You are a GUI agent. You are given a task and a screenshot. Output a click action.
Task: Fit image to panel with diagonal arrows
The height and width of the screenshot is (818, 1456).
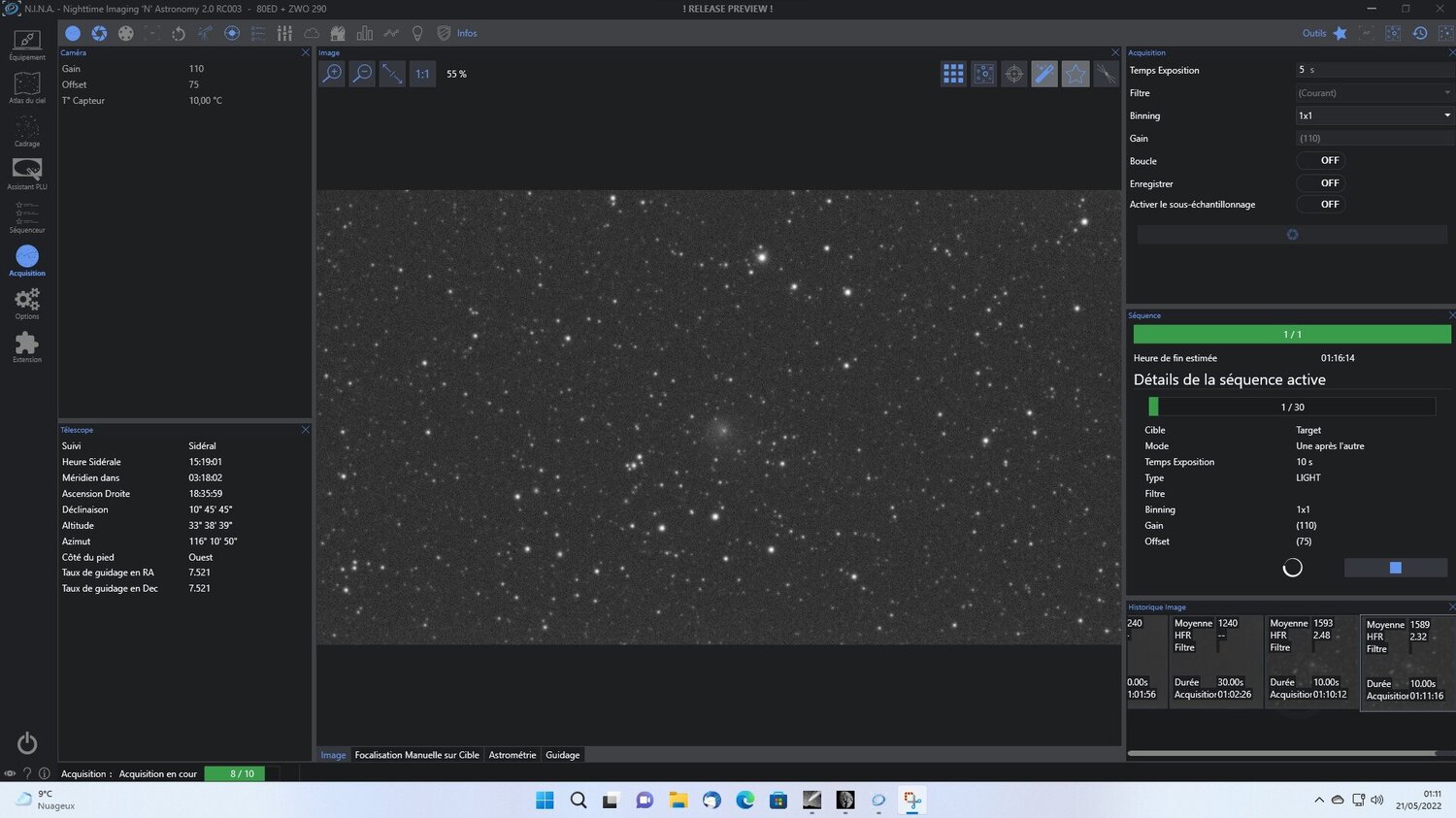pyautogui.click(x=392, y=74)
